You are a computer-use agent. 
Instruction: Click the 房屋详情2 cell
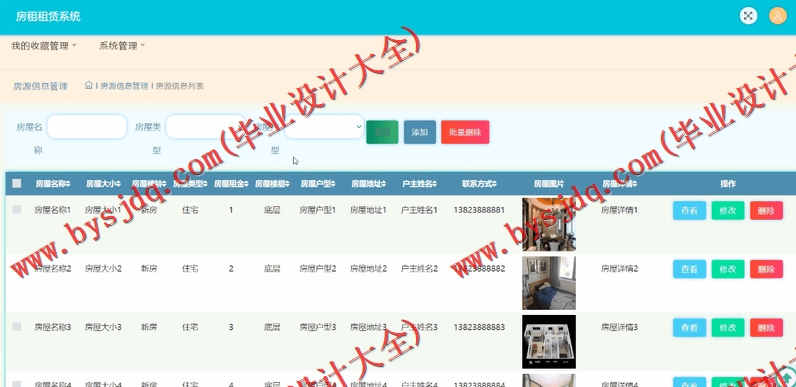tap(619, 268)
